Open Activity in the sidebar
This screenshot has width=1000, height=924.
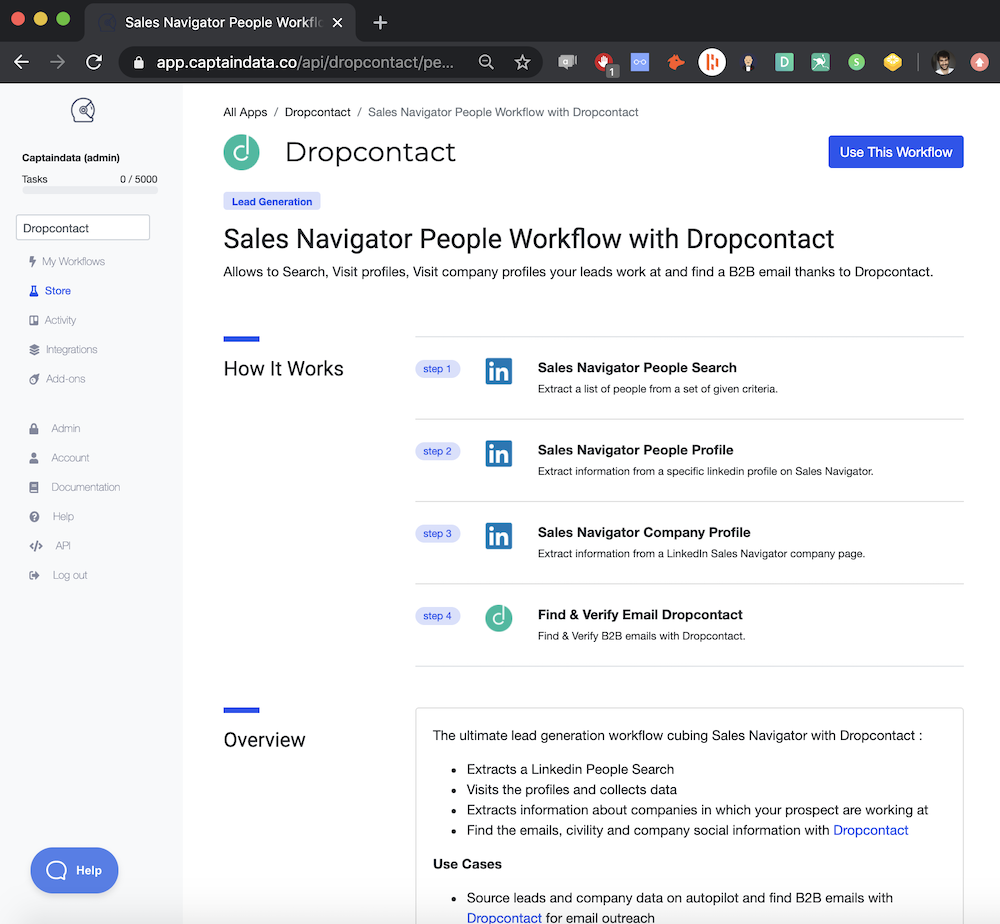53,320
